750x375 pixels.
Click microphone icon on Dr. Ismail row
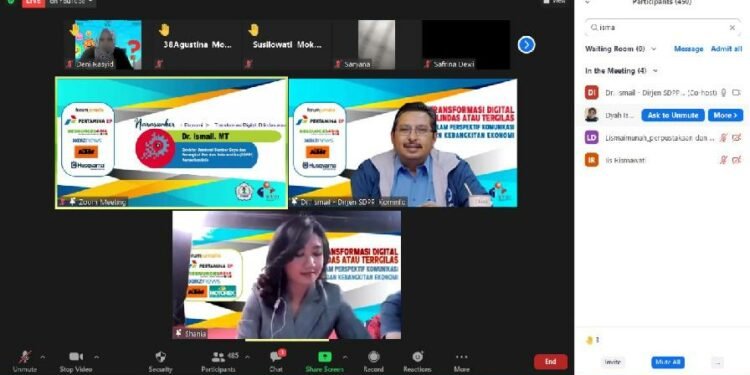pyautogui.click(x=723, y=93)
